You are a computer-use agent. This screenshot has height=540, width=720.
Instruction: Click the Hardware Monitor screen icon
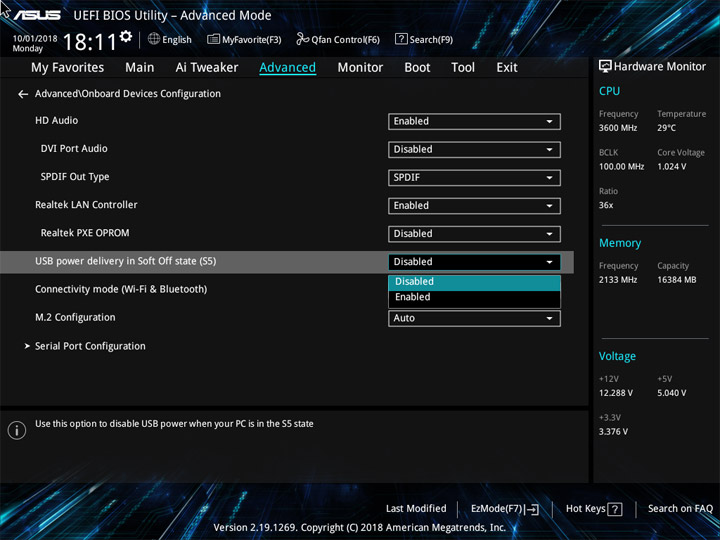click(x=605, y=67)
